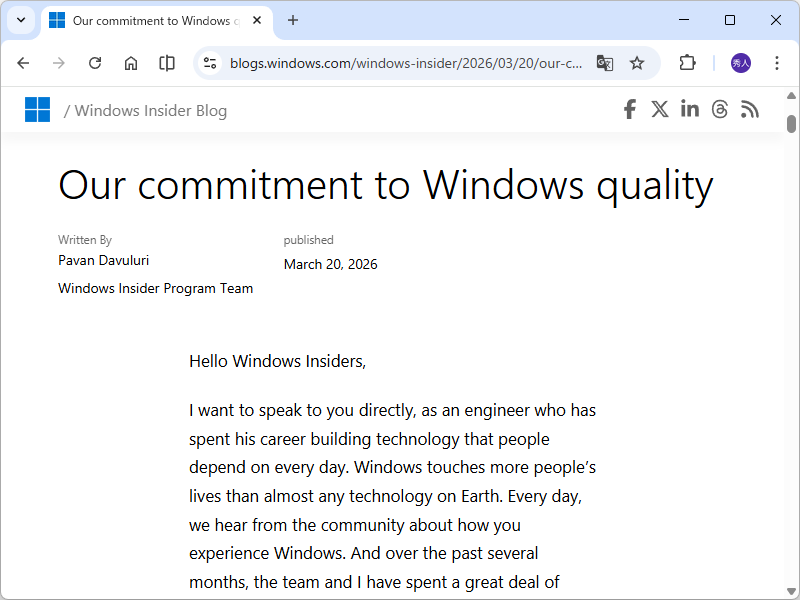Share the post on Facebook
Image resolution: width=800 pixels, height=600 pixels.
[629, 109]
